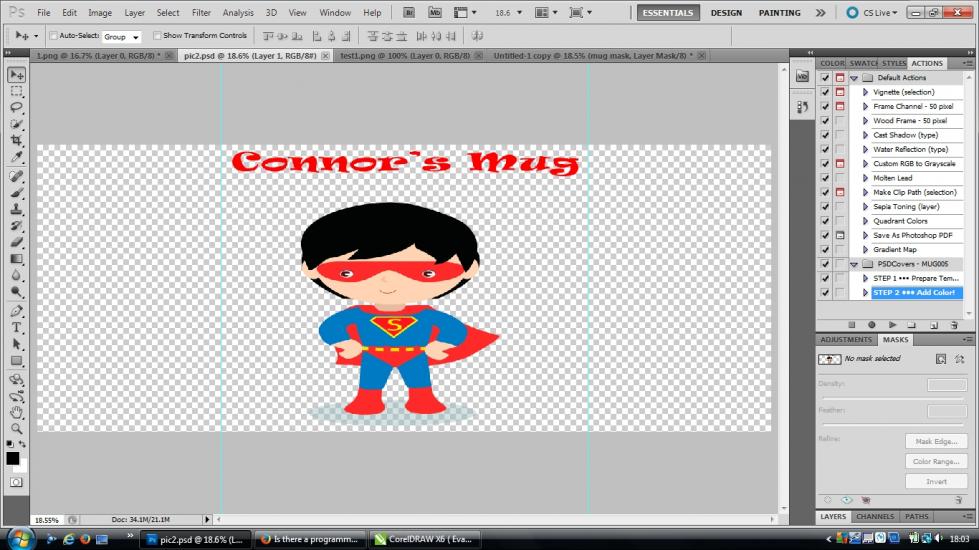
Task: Launch Mini Bridge from the top bar
Action: (435, 12)
